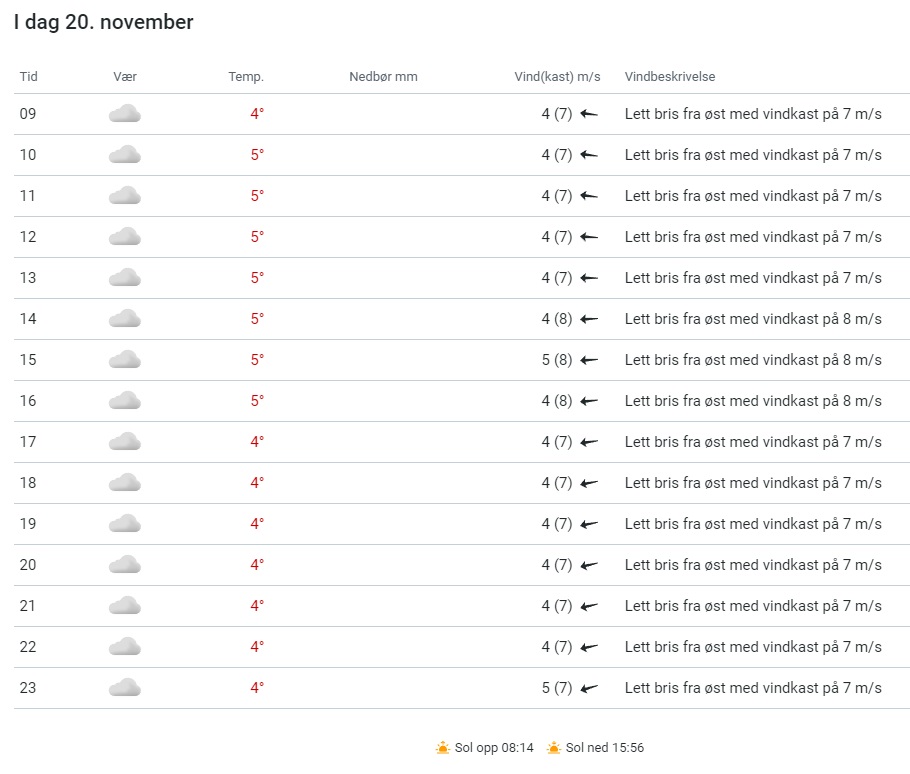Click the 5° temperature at hour 13

[x=257, y=278]
